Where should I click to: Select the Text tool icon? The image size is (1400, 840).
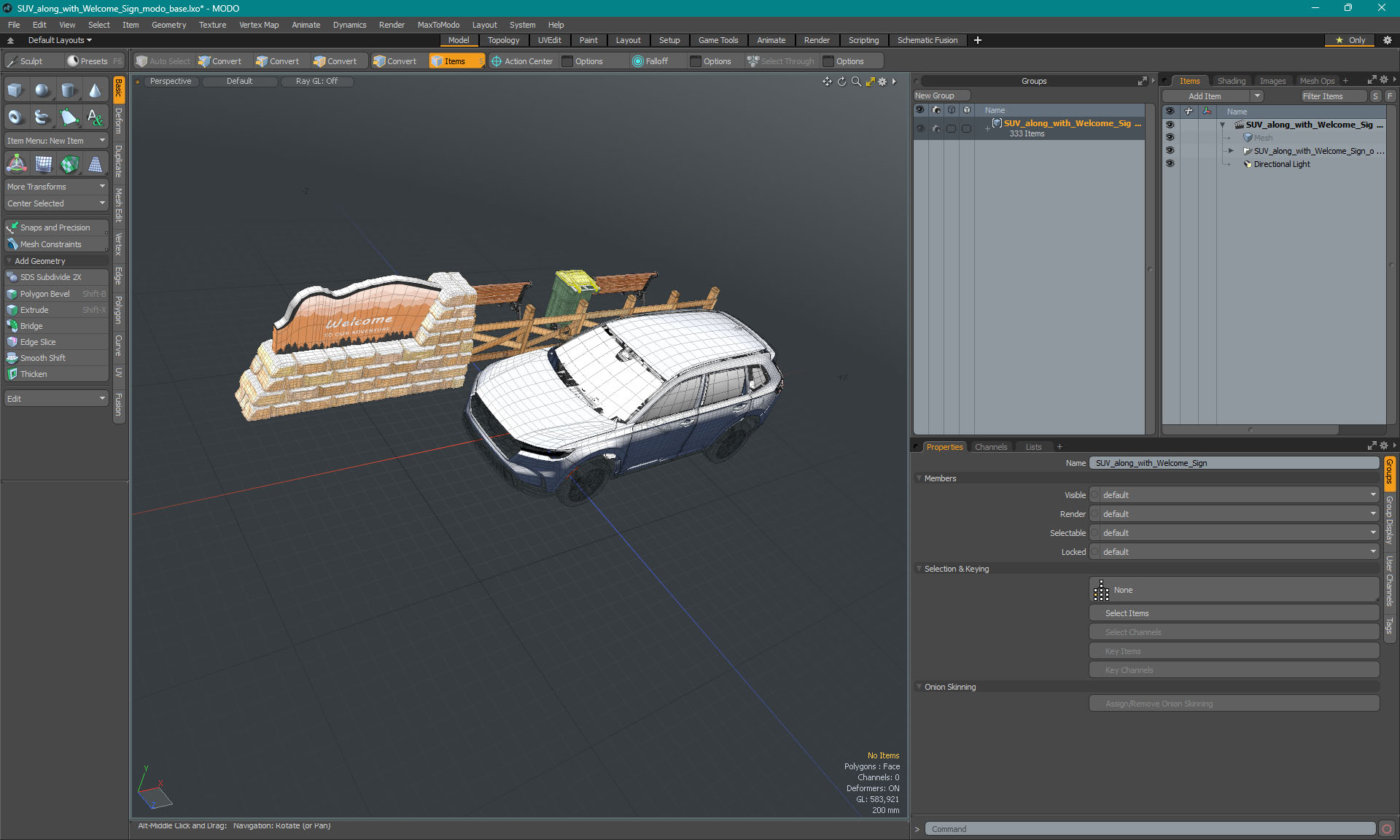point(95,117)
